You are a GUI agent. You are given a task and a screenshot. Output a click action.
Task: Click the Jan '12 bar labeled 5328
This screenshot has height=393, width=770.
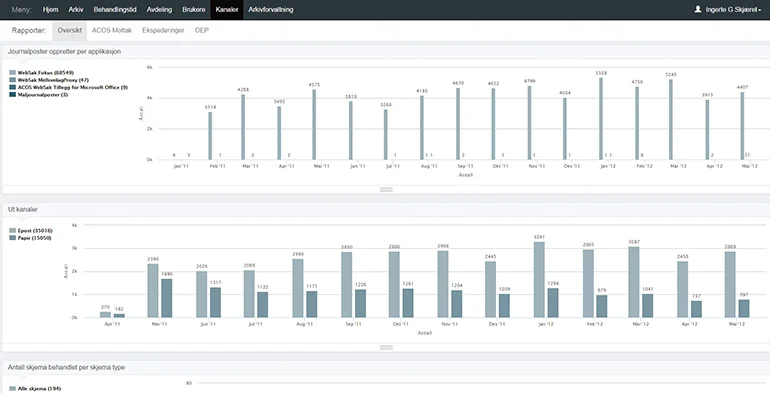click(601, 118)
